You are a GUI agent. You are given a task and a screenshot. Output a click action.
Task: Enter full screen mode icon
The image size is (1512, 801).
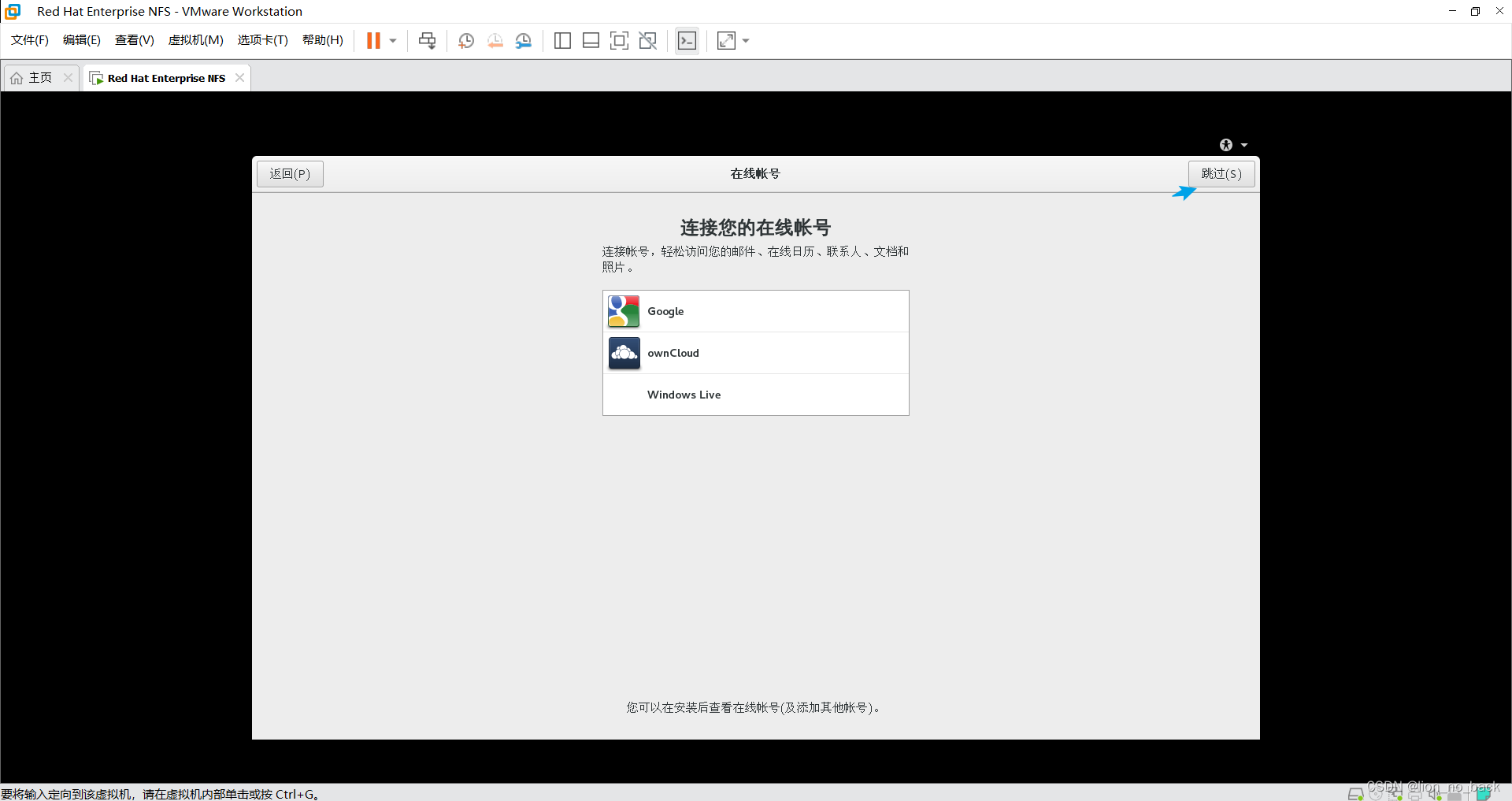coord(619,41)
